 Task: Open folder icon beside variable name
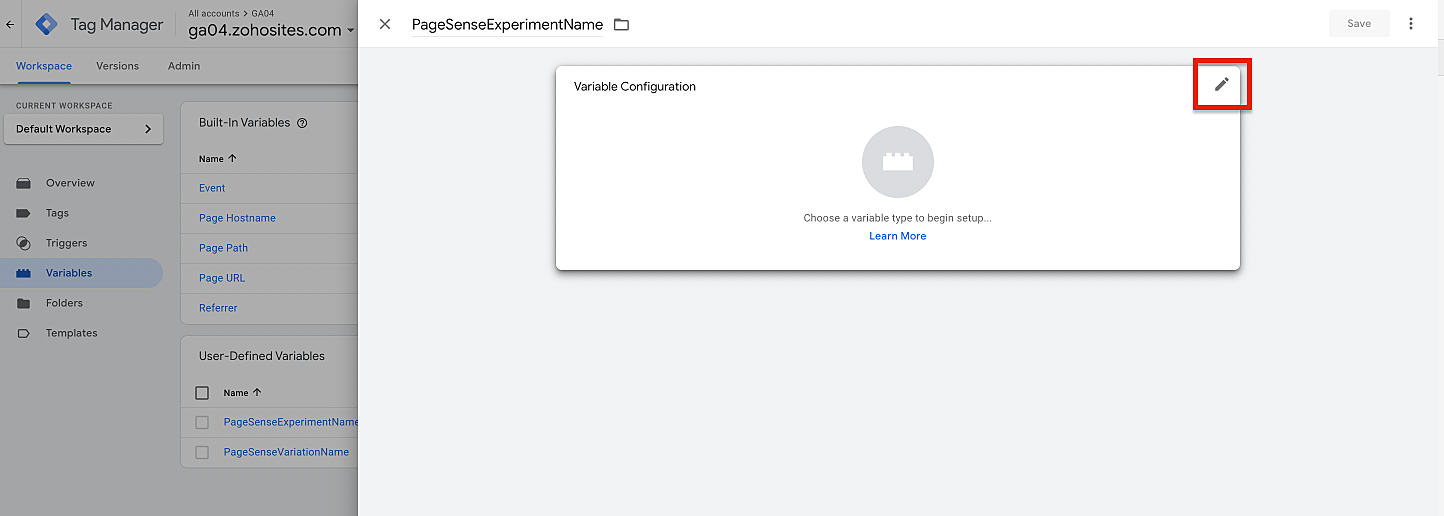coord(621,24)
